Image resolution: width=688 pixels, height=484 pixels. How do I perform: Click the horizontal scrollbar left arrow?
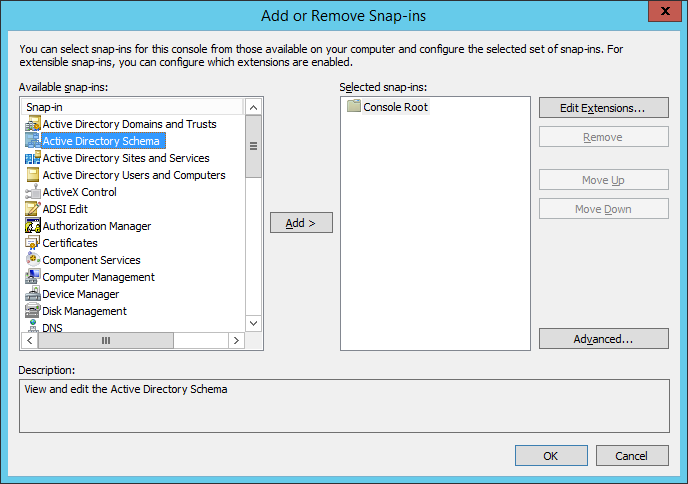30,340
